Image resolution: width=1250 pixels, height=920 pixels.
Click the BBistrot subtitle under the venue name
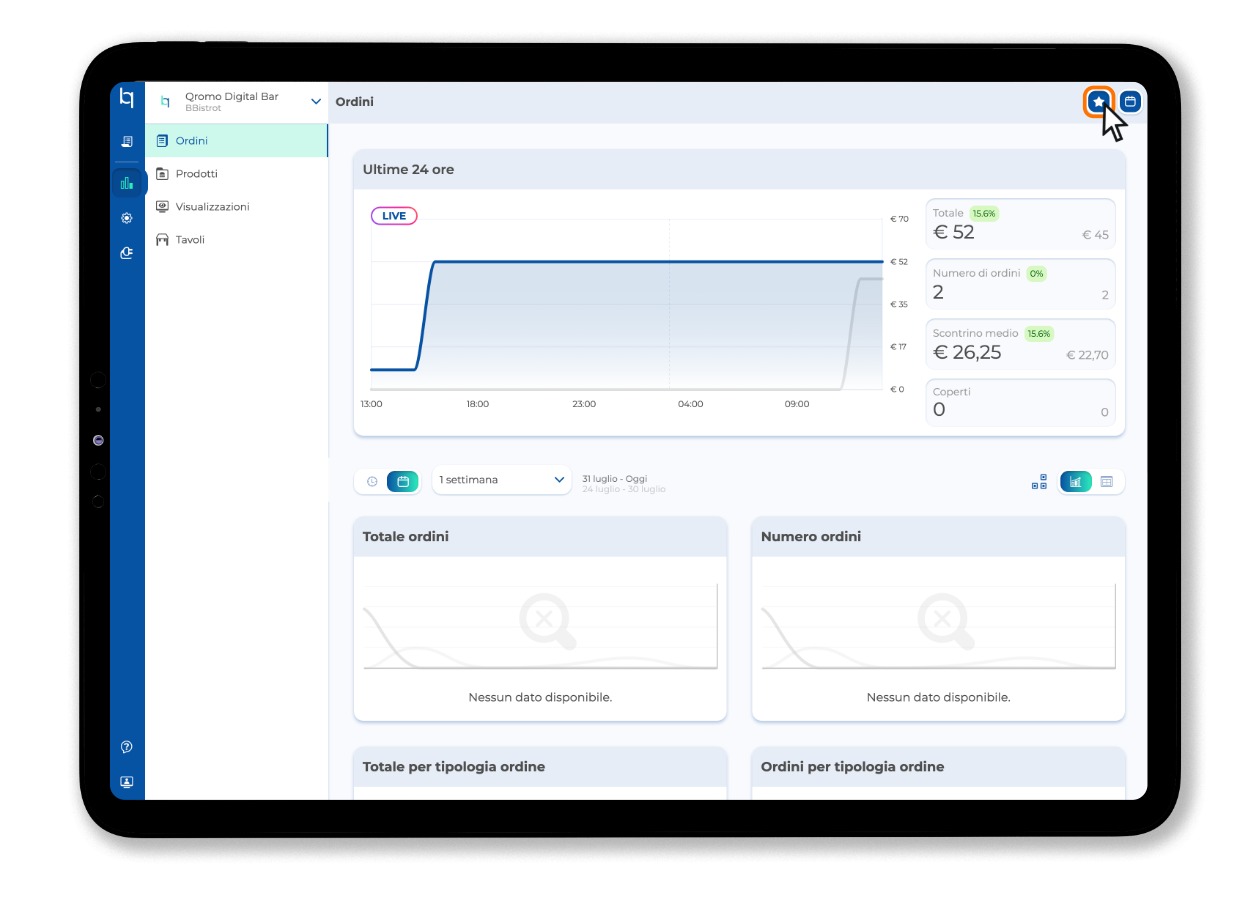pyautogui.click(x=203, y=108)
